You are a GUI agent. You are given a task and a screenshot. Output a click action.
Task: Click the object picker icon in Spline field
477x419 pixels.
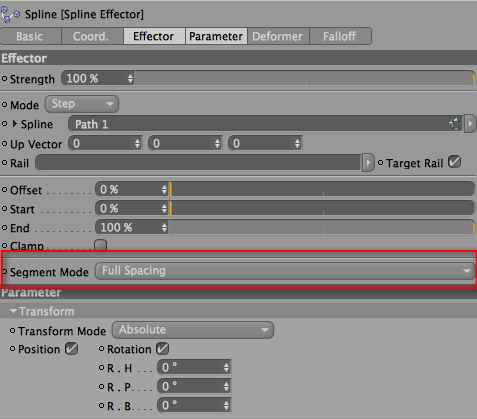(x=455, y=124)
